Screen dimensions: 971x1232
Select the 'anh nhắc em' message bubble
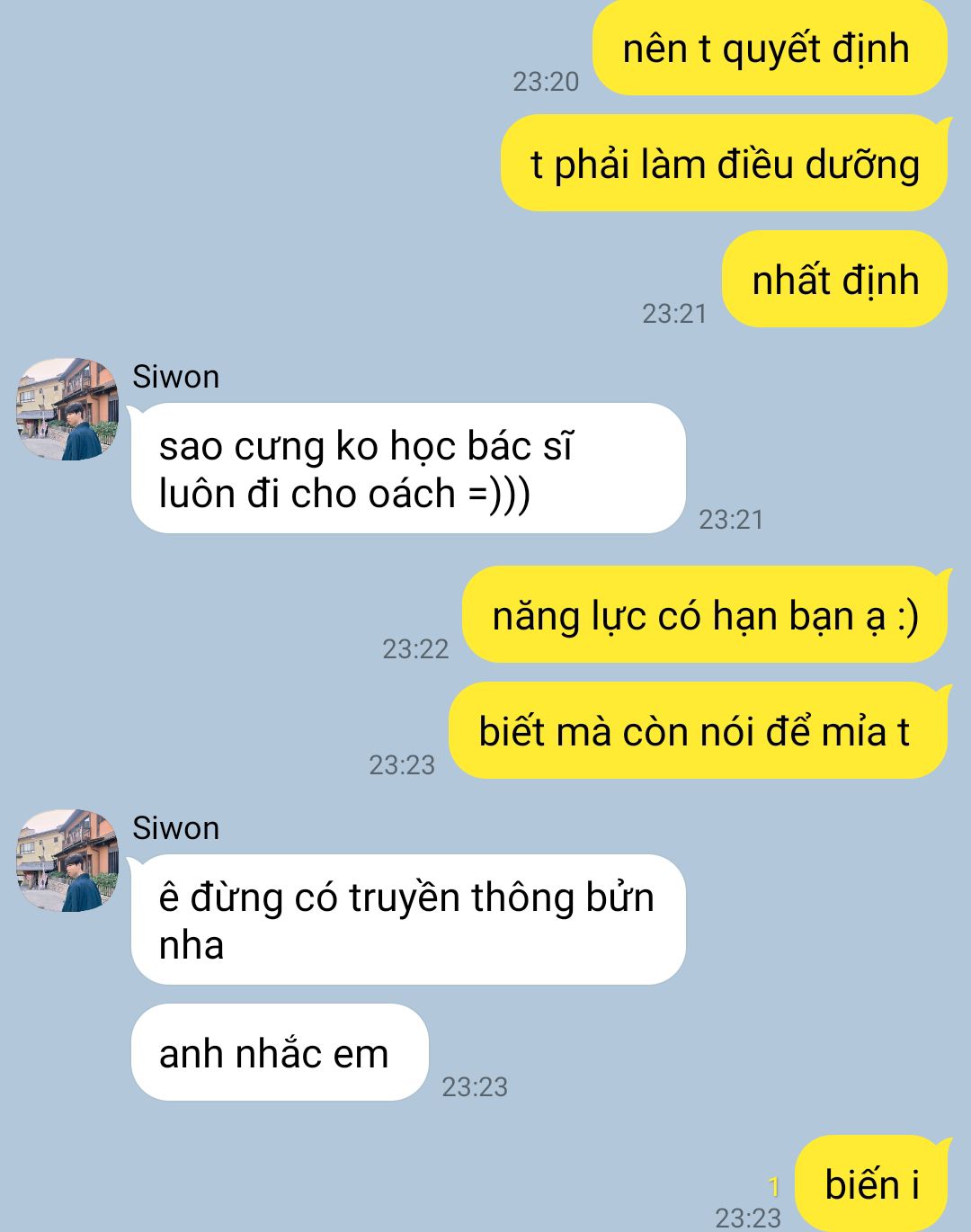tap(280, 1052)
